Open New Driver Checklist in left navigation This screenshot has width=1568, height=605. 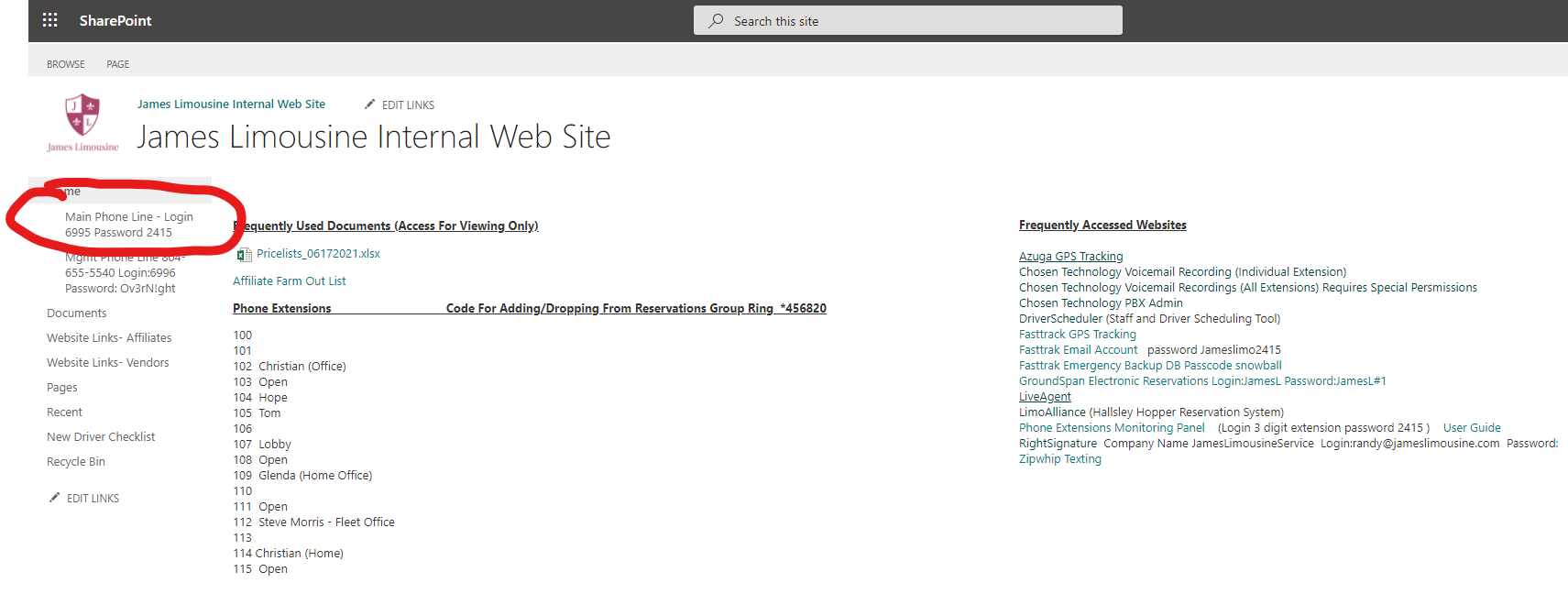(x=101, y=437)
